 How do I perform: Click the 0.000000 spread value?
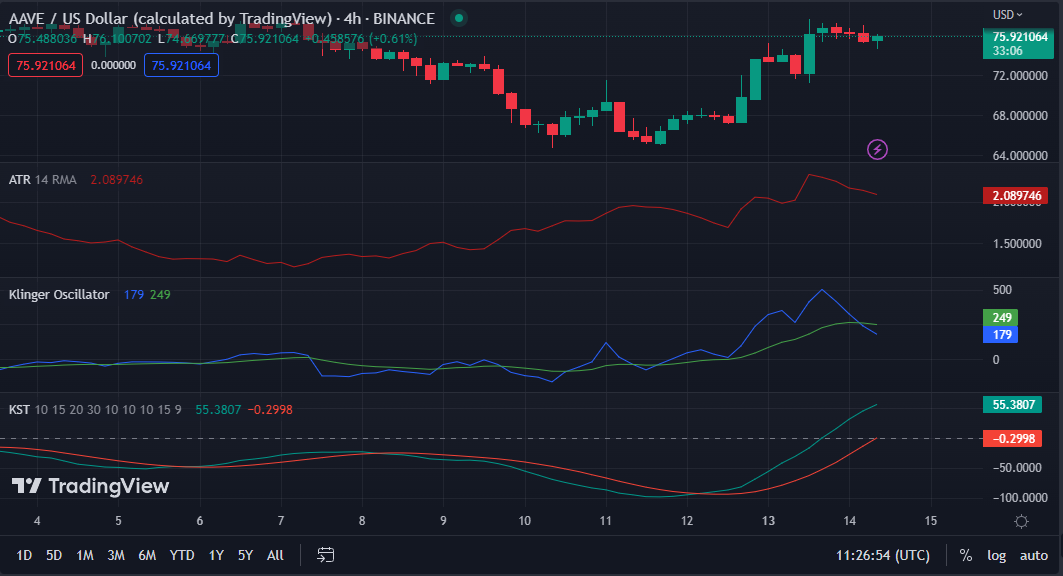[x=113, y=65]
